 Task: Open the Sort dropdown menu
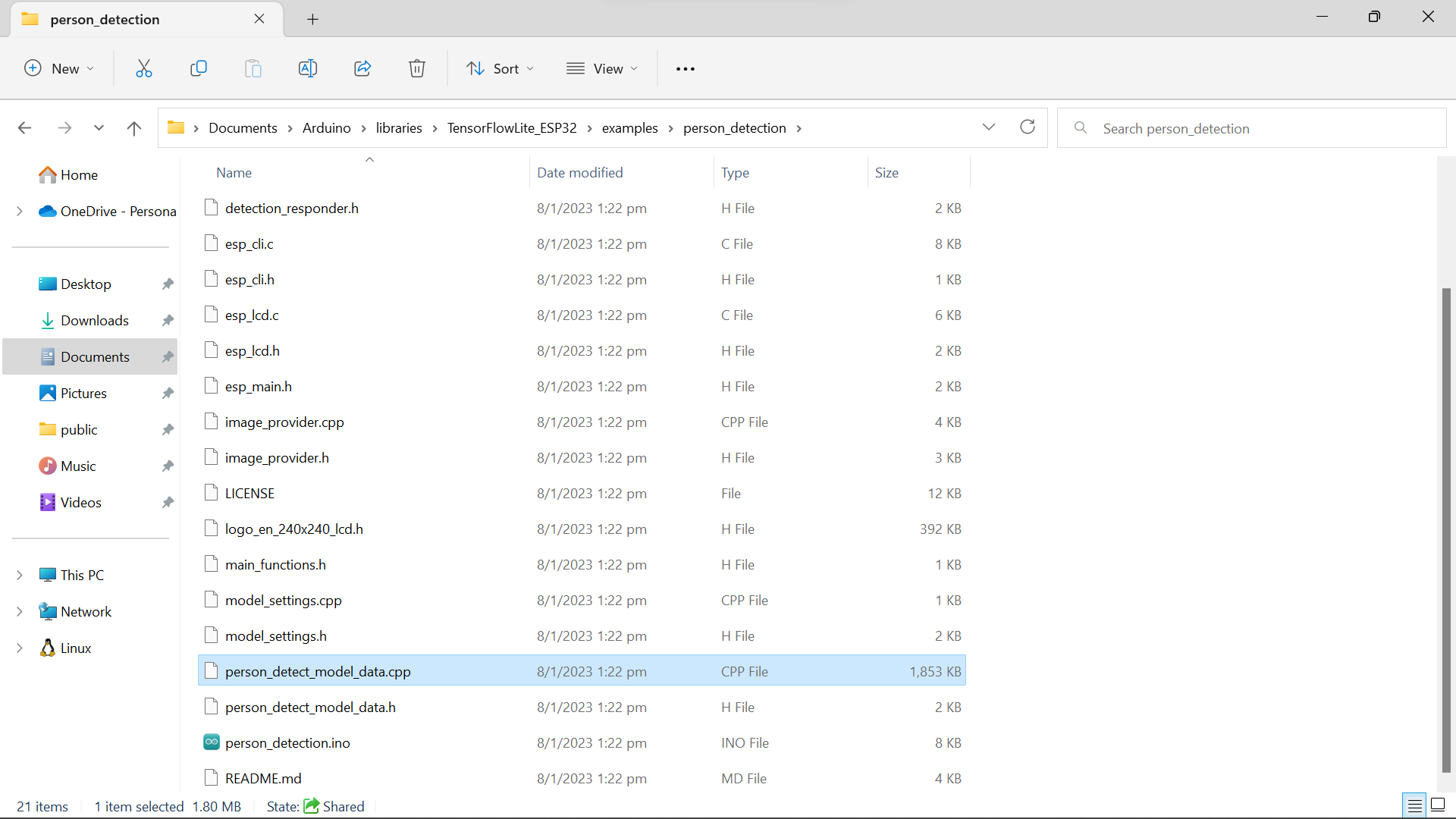click(500, 68)
